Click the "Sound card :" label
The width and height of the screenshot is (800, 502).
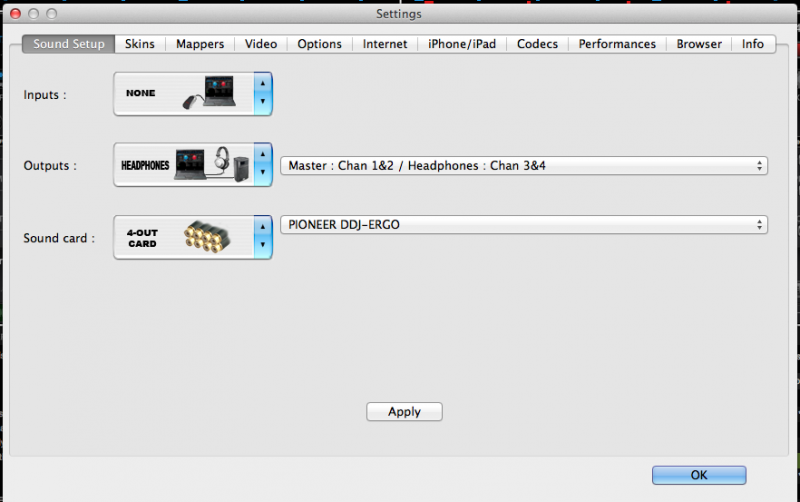click(x=59, y=238)
